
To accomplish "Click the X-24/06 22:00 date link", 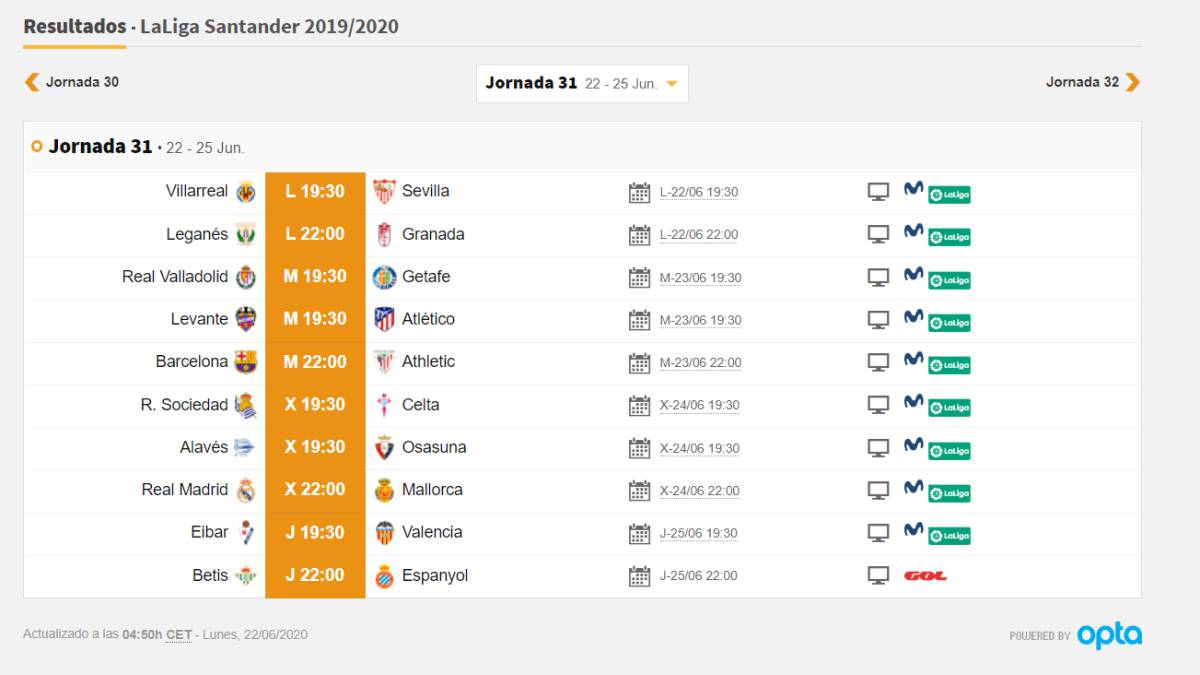I will pyautogui.click(x=699, y=491).
